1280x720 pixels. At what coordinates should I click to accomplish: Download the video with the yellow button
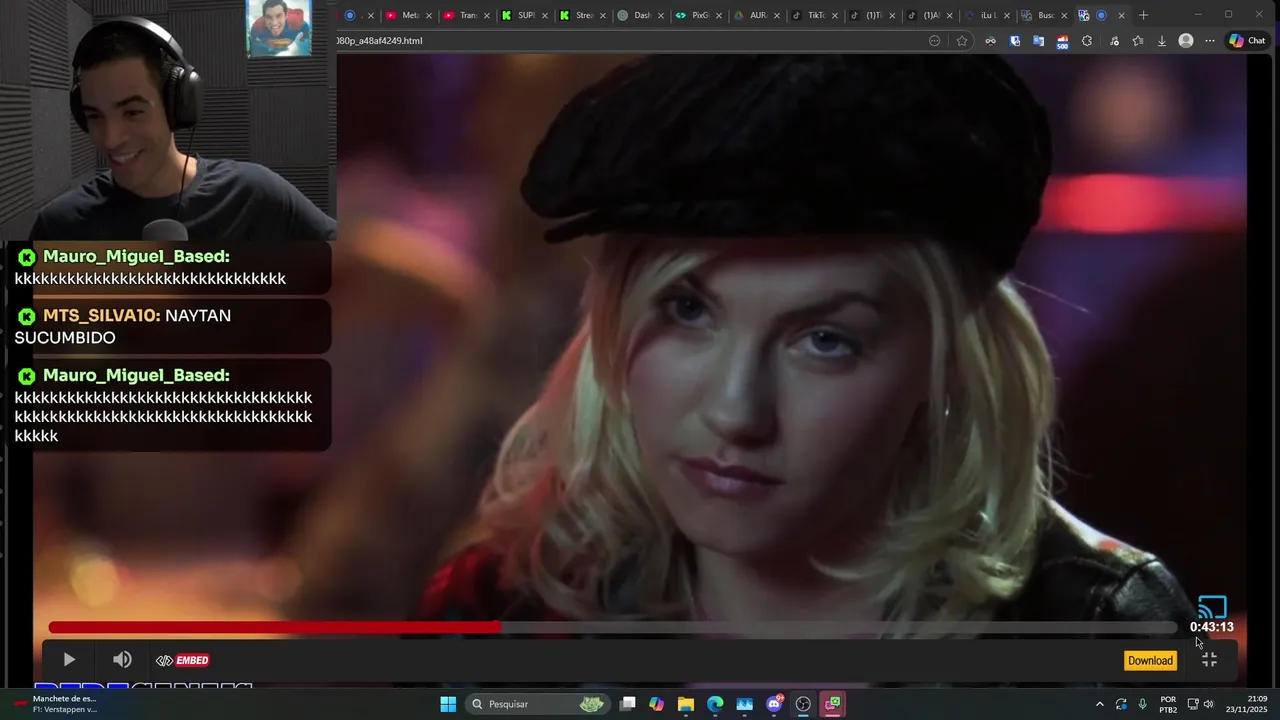(1150, 660)
